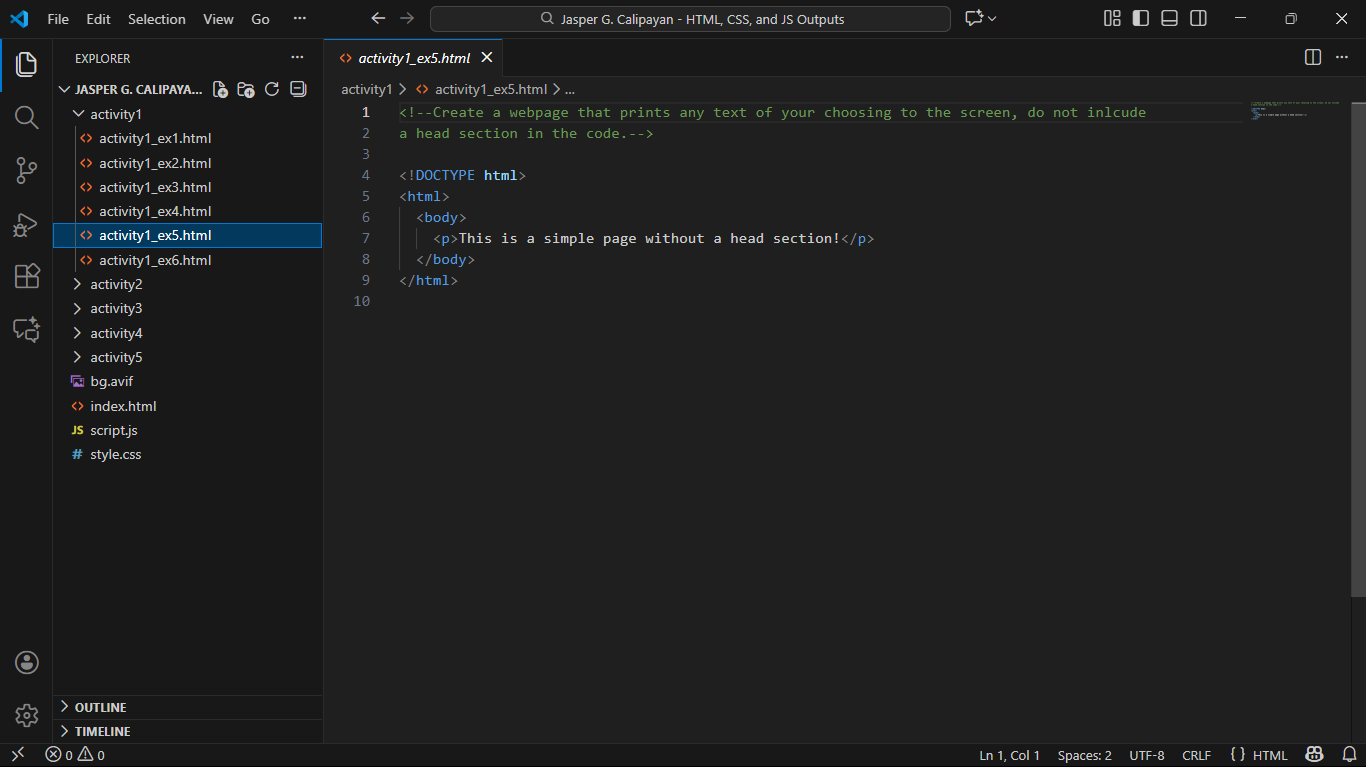
Task: Collapse the activity1 folder
Action: click(116, 114)
